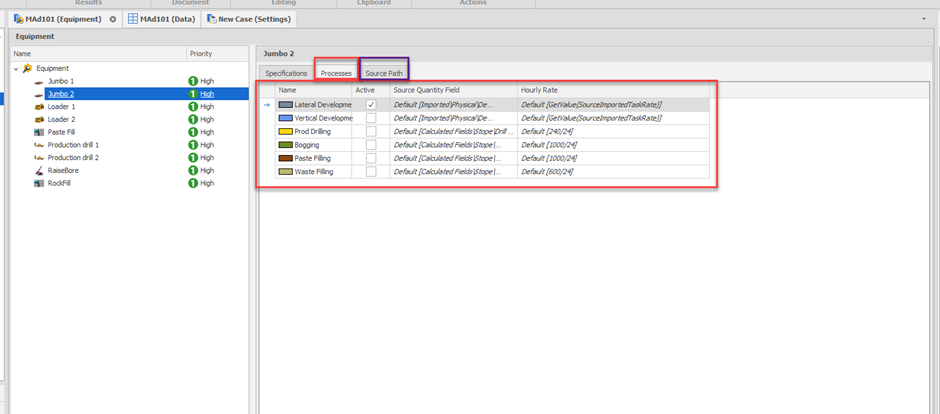Open Hourly Rate cell for Waste Filling

point(612,172)
